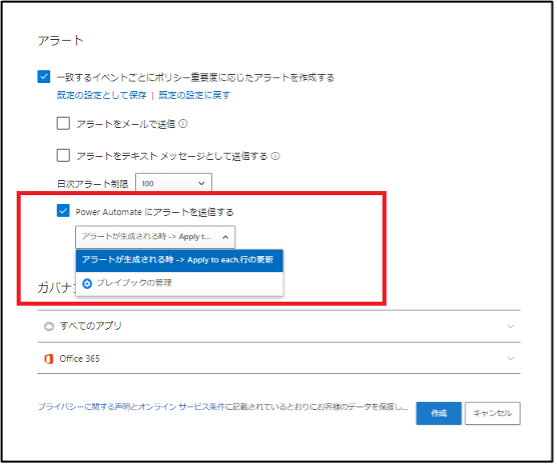
Task: Collapse the Power Automate playbook dropdown
Action: [x=155, y=237]
